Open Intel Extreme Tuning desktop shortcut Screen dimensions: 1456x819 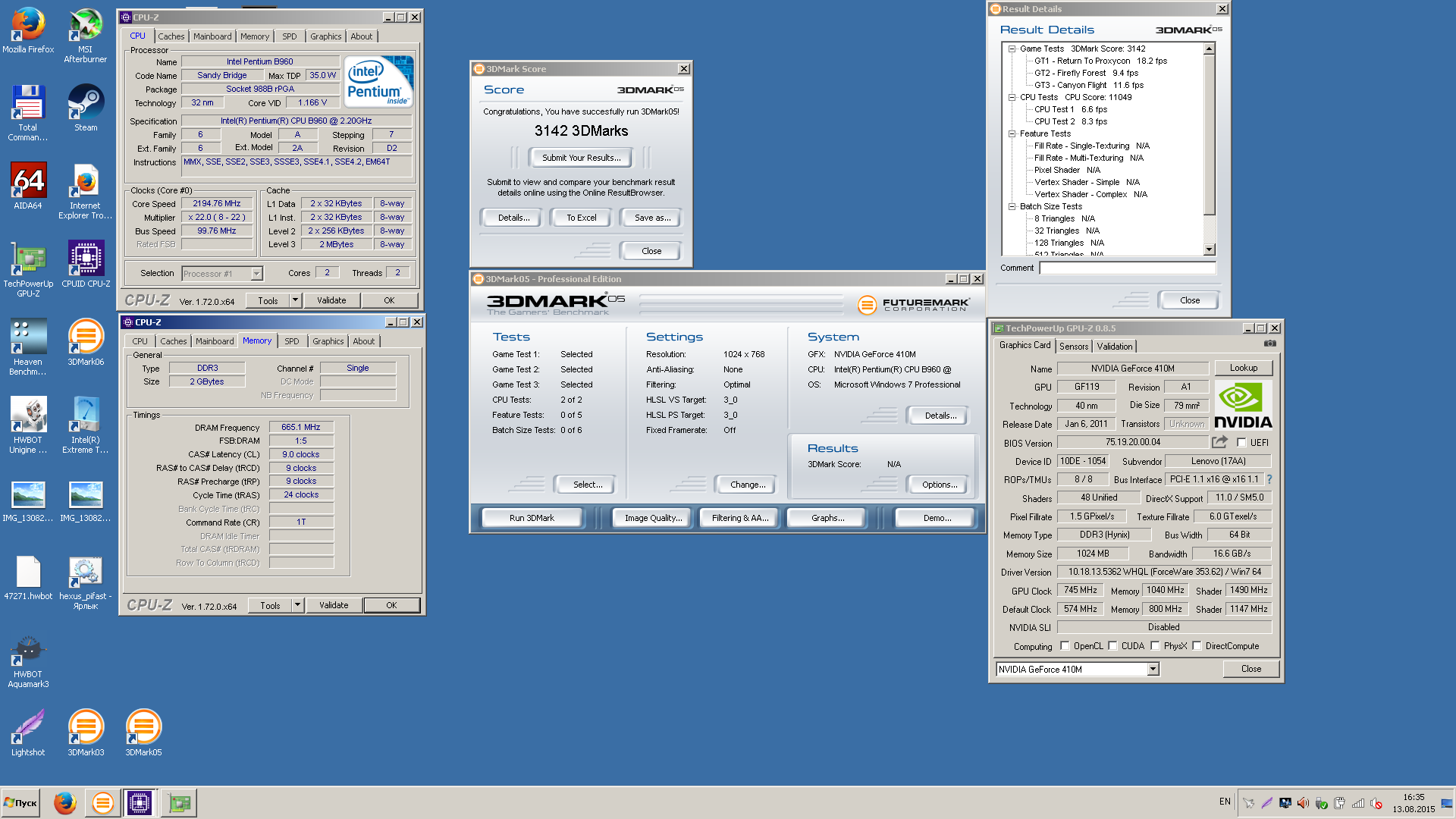(86, 425)
